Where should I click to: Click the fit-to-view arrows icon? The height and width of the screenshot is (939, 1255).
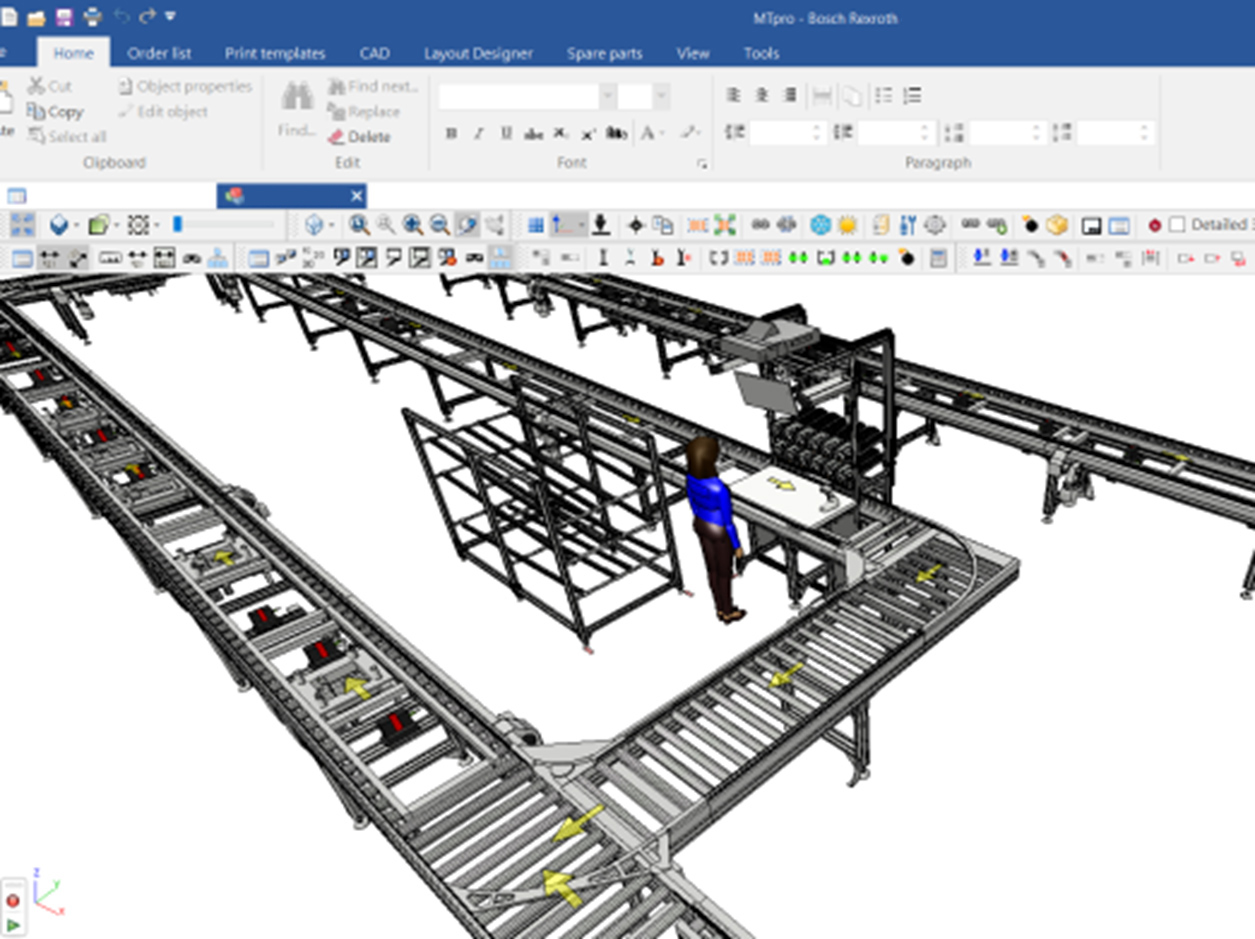click(x=22, y=225)
